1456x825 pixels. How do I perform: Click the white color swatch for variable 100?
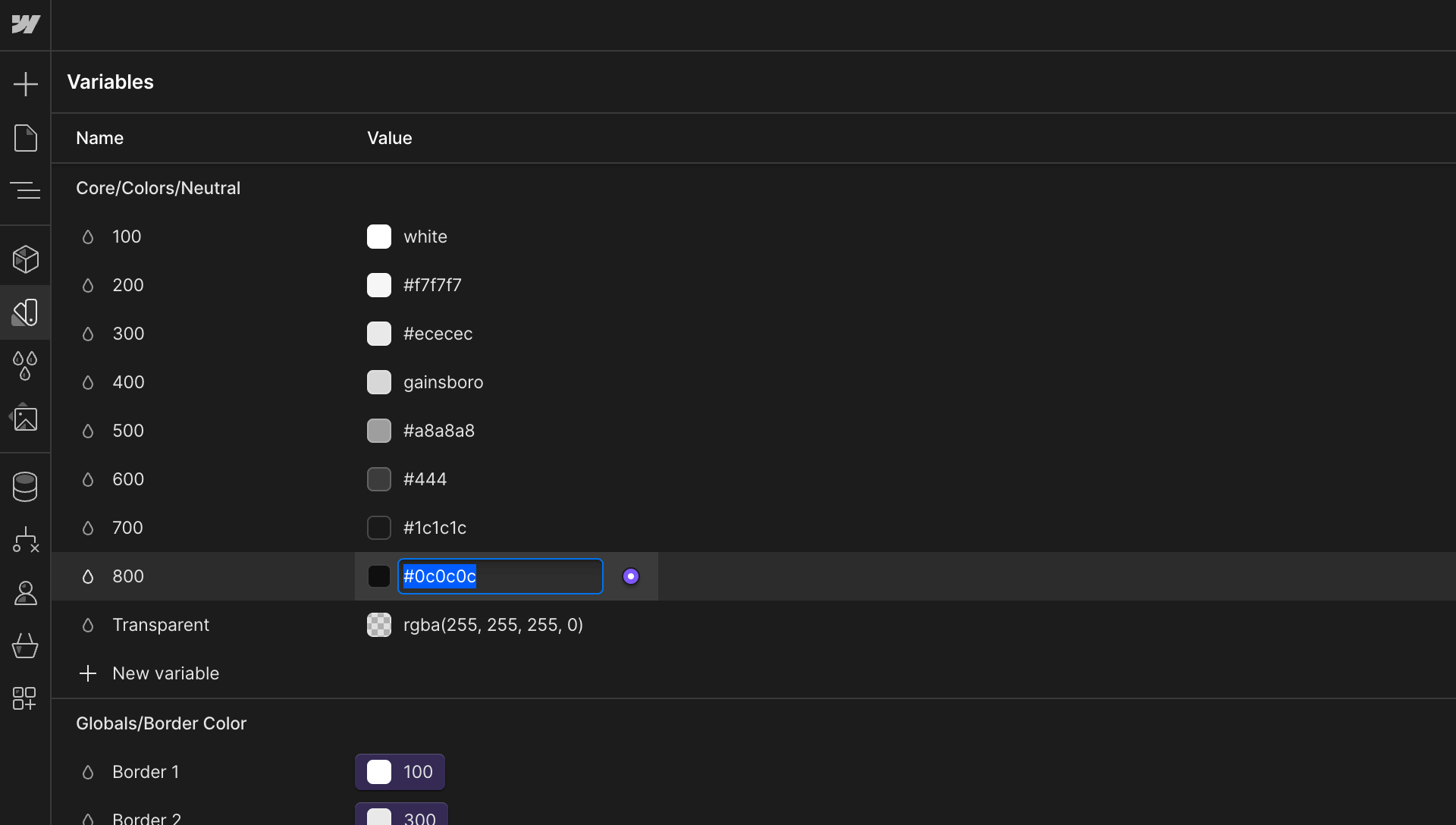pyautogui.click(x=379, y=236)
